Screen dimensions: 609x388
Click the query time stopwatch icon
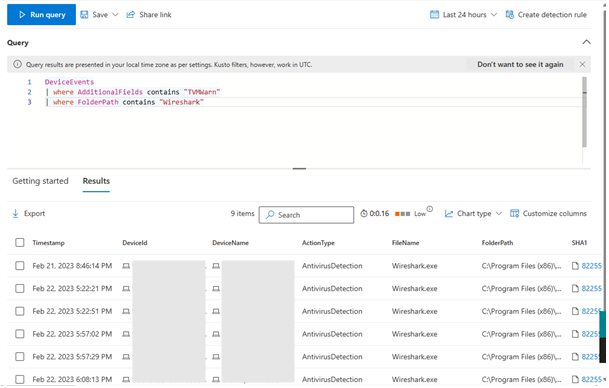click(364, 214)
